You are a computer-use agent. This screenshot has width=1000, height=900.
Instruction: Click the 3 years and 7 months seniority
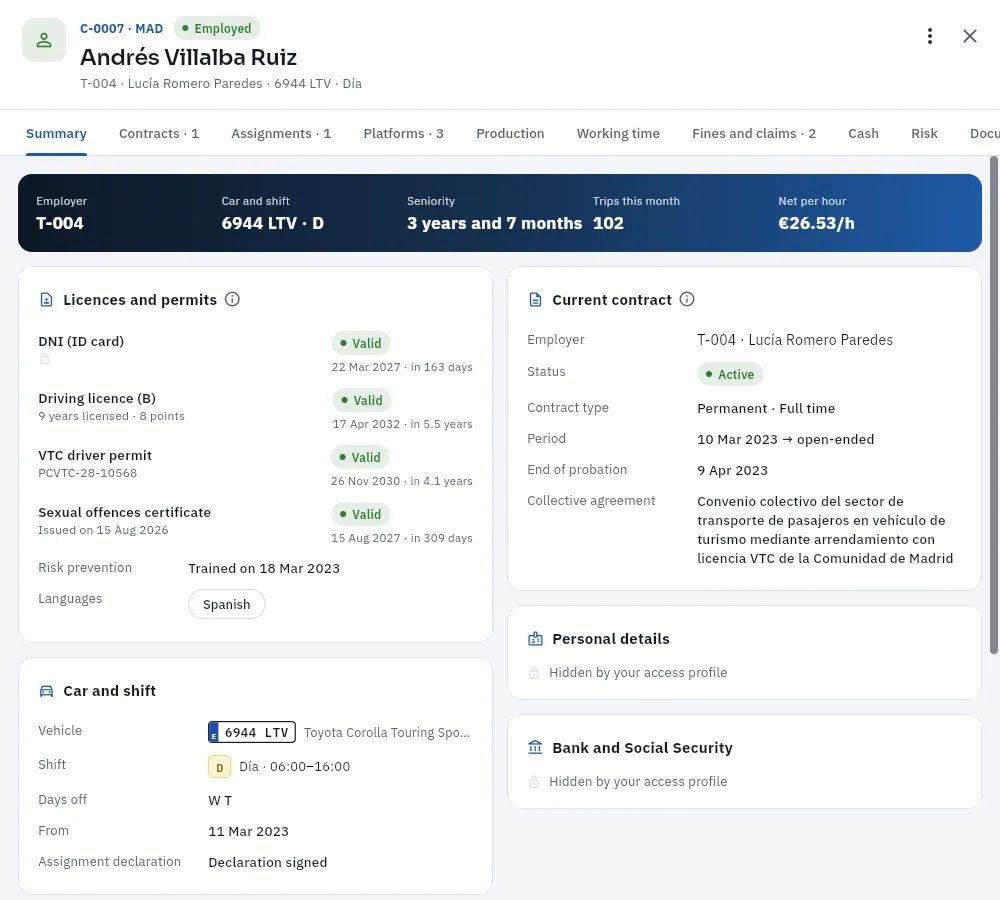(x=494, y=223)
